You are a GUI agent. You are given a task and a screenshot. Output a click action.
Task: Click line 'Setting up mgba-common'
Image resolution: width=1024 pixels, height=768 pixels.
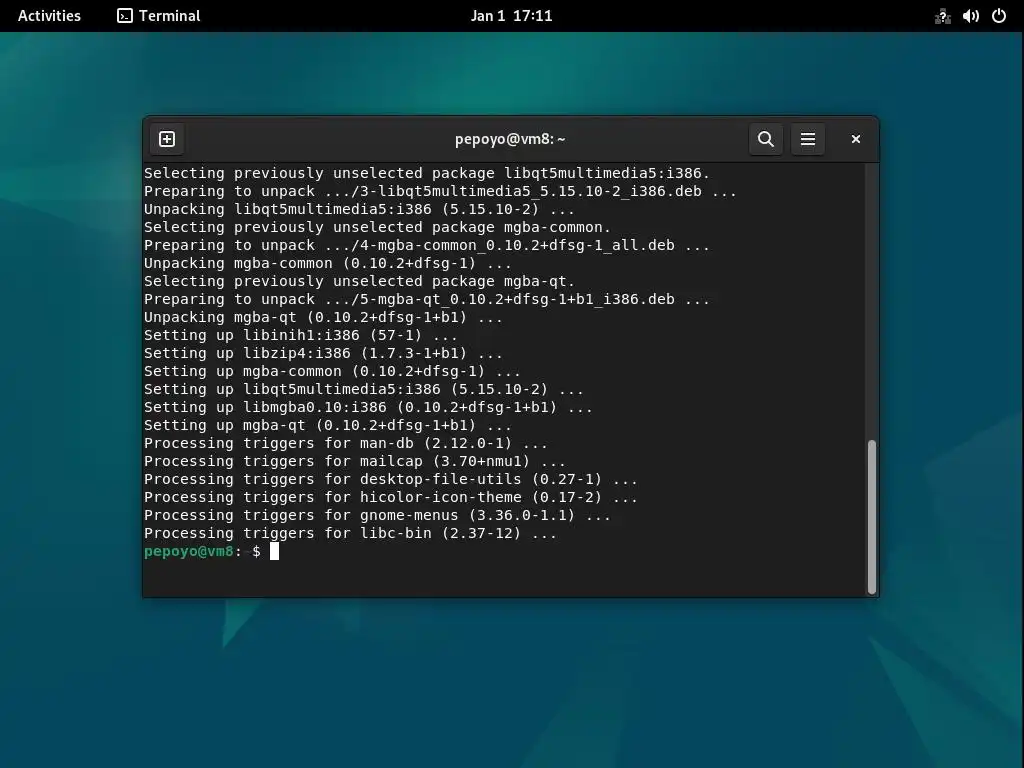coord(332,371)
